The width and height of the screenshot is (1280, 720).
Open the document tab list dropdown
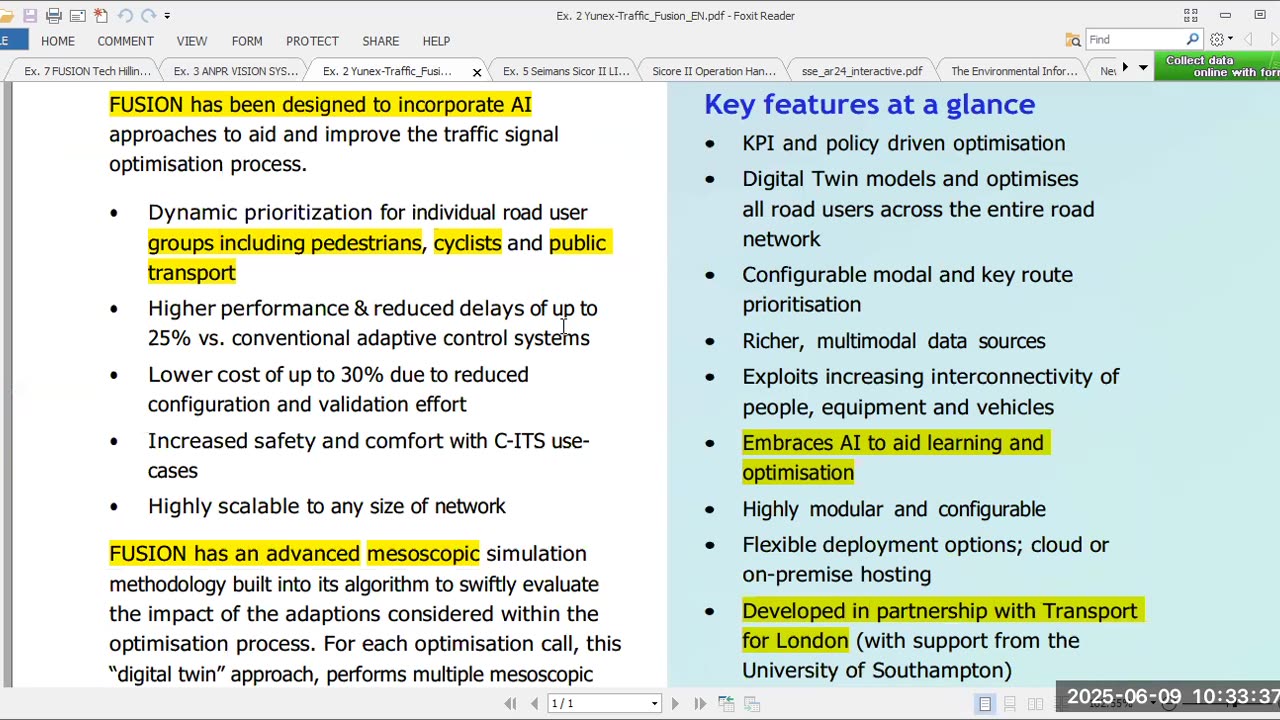tap(1143, 68)
